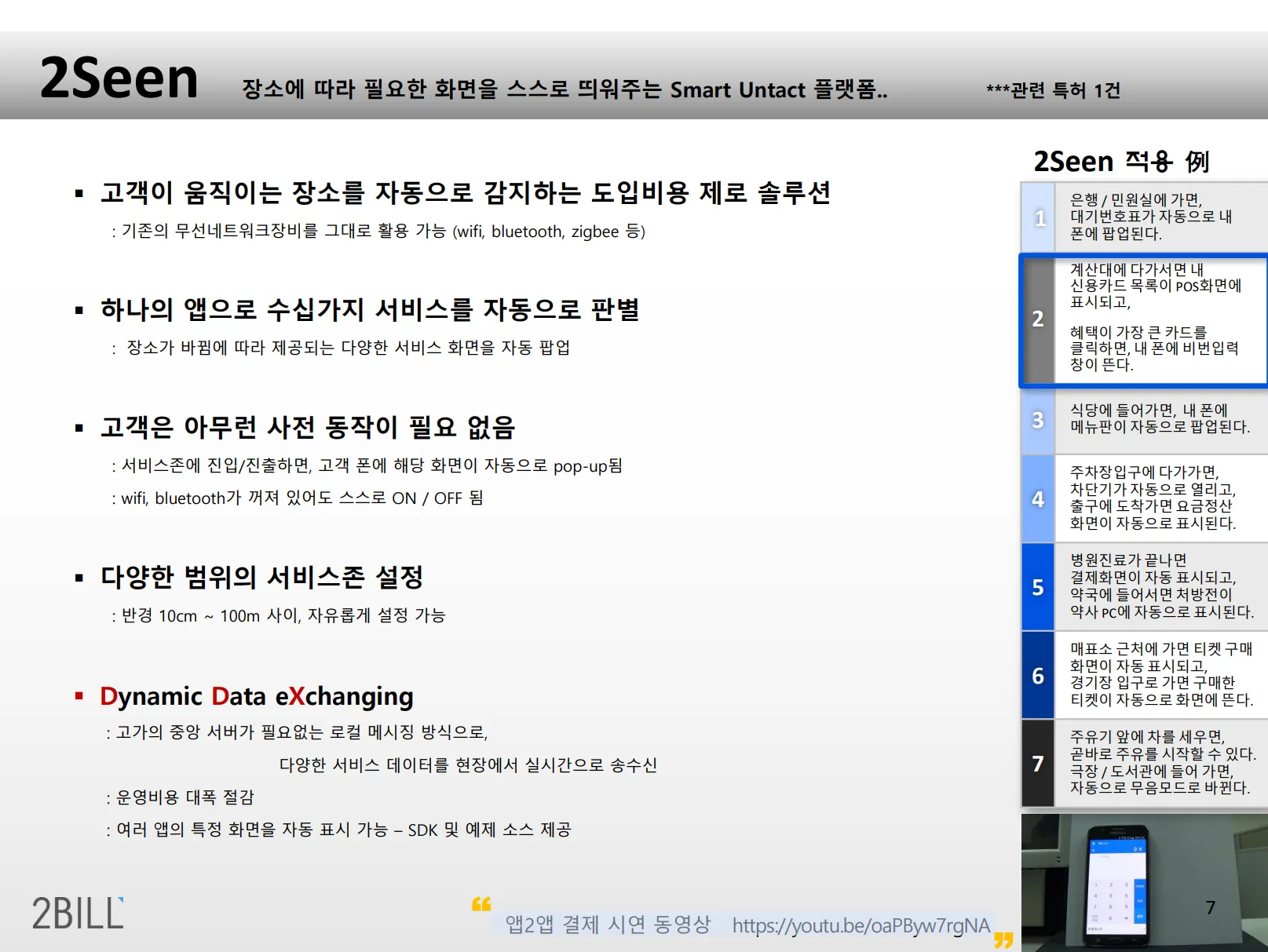Click the '2Seen 적용 例' panel heading
The height and width of the screenshot is (952, 1268).
[1121, 162]
